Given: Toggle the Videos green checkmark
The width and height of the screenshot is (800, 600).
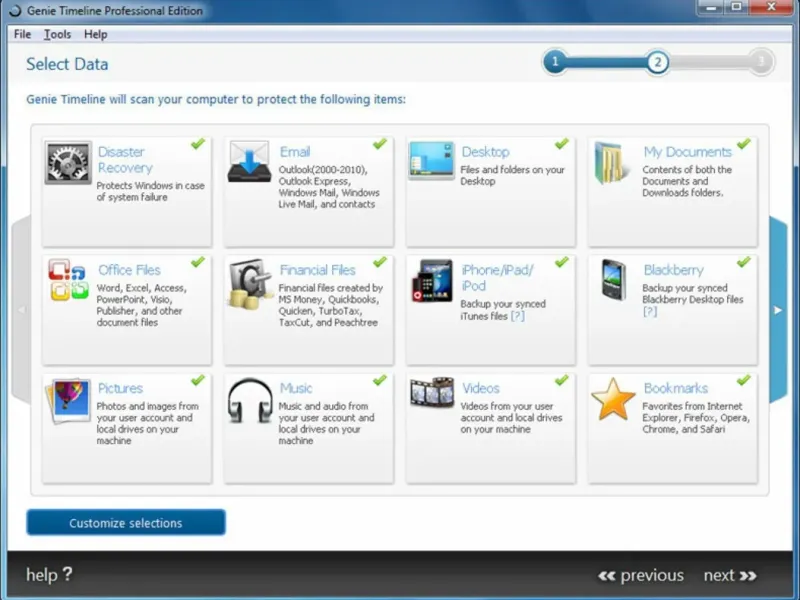Looking at the screenshot, I should pos(562,381).
